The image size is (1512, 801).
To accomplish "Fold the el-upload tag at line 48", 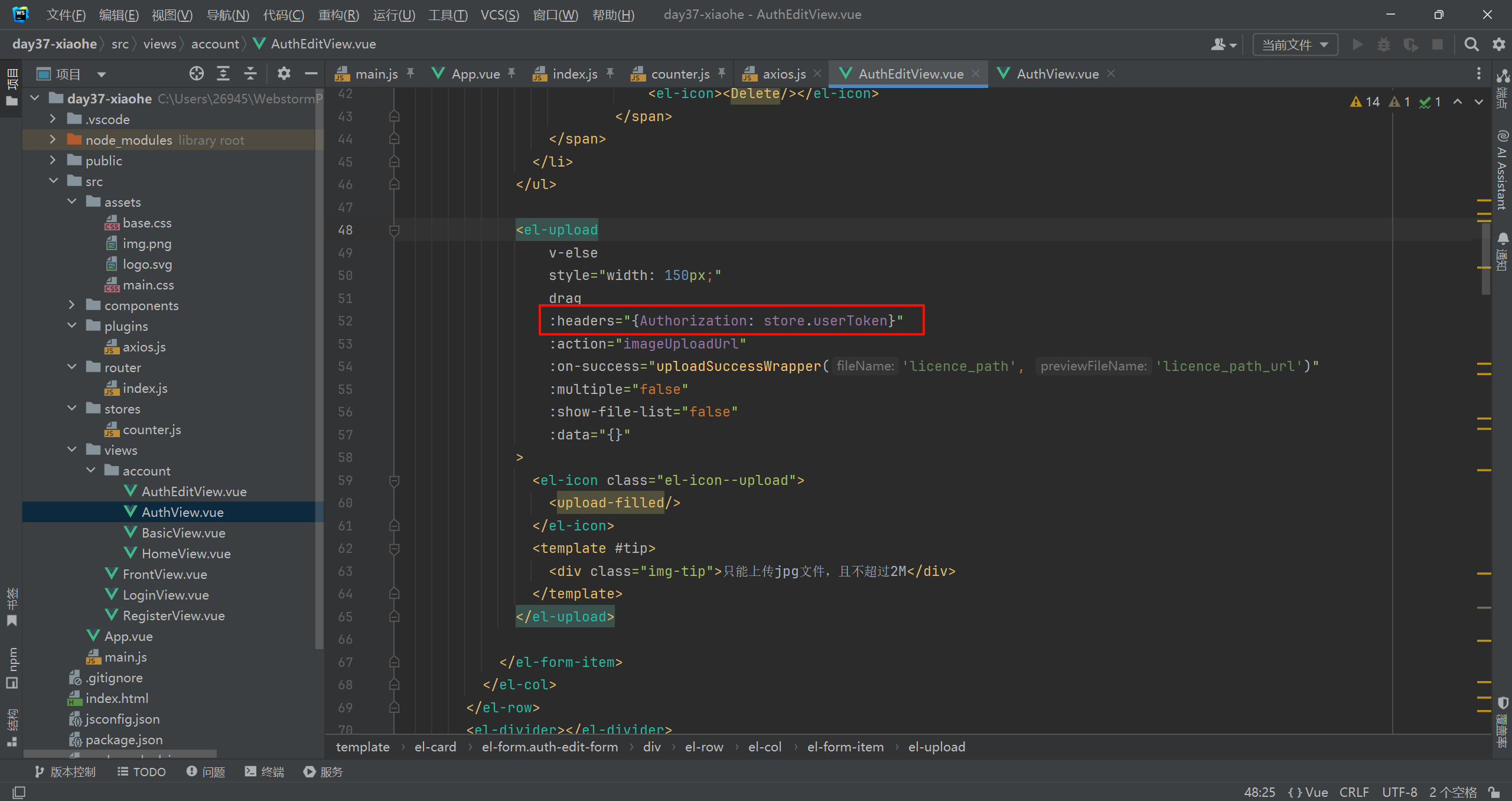I will click(x=395, y=230).
